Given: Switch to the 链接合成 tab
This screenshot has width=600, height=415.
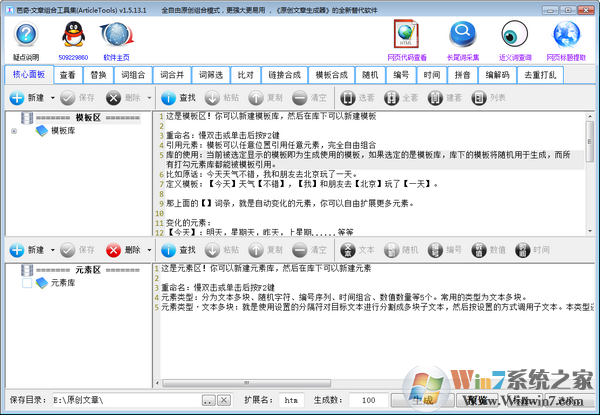Looking at the screenshot, I should click(284, 75).
